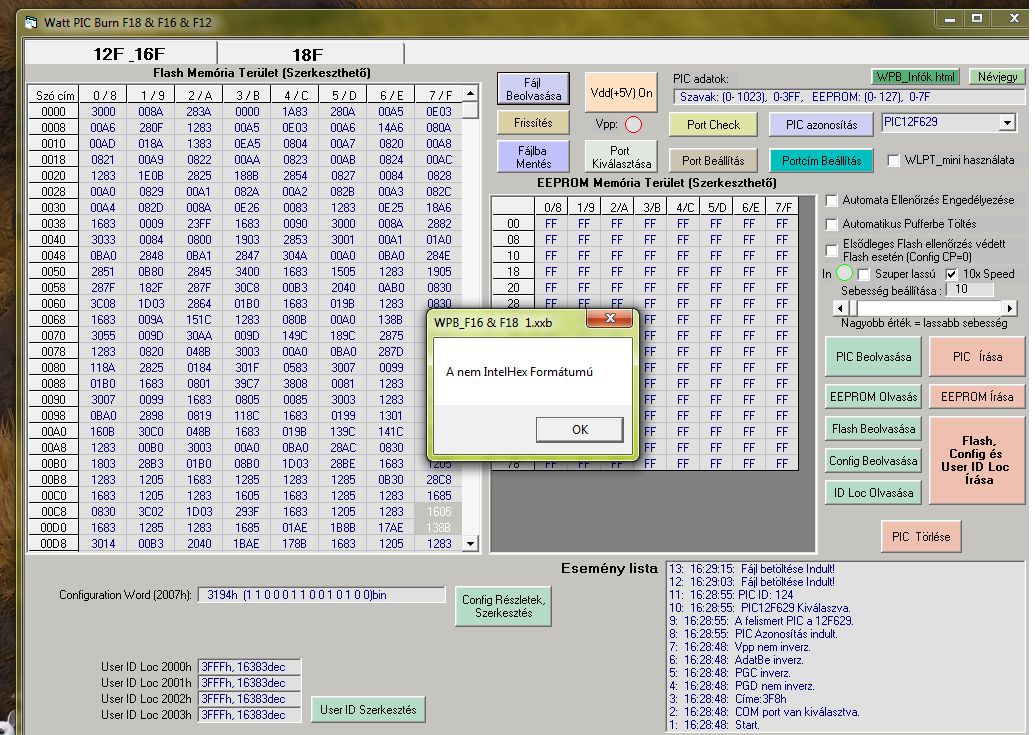Click Flash table scrollbar down arrow
The width and height of the screenshot is (1035, 735).
pos(470,544)
